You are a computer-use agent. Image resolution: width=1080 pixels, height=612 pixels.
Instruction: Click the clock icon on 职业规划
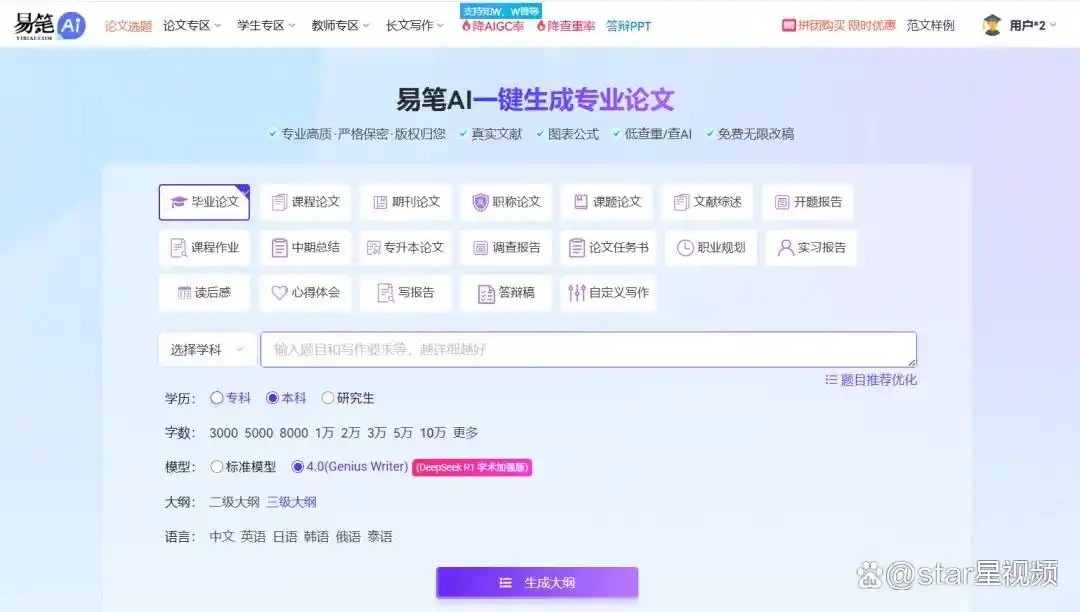click(684, 248)
